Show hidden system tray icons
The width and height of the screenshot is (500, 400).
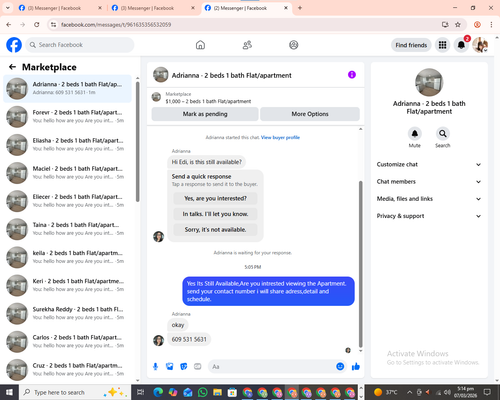pyautogui.click(x=410, y=392)
